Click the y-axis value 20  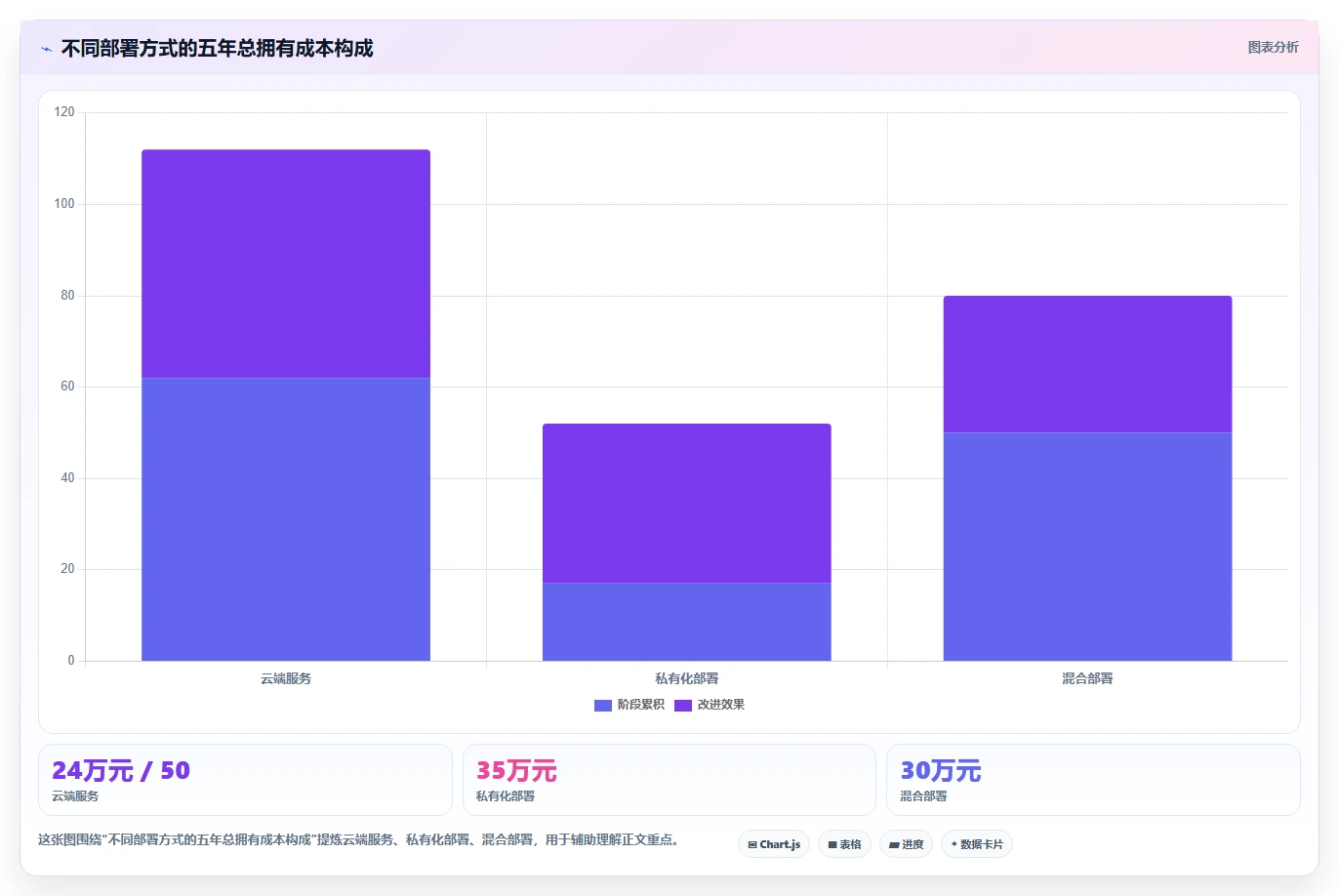pos(67,569)
